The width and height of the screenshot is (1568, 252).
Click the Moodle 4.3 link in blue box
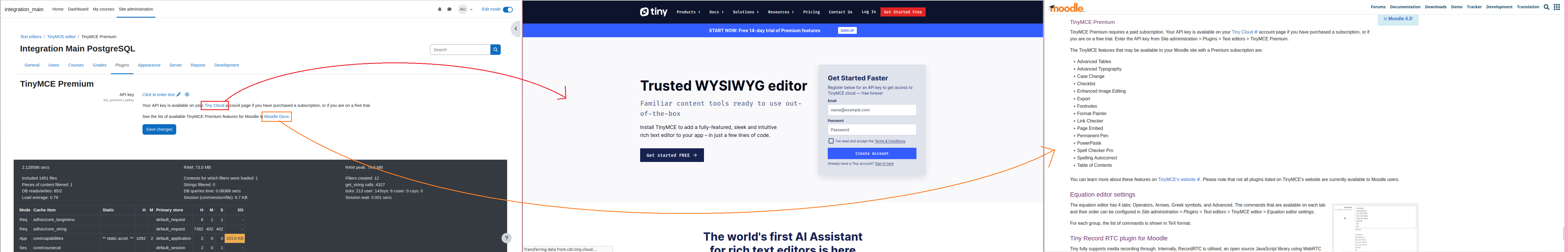[x=1400, y=19]
